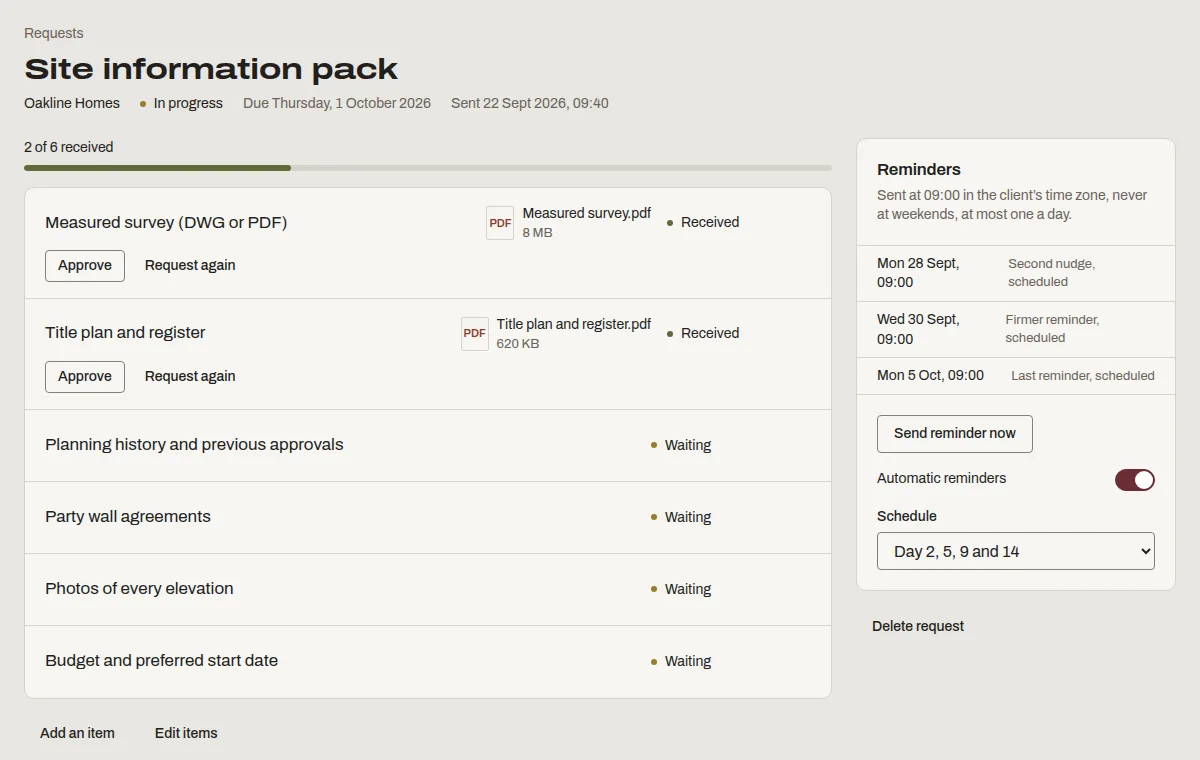This screenshot has height=760, width=1200.
Task: Select the Party wall agreements row
Action: pyautogui.click(x=428, y=517)
